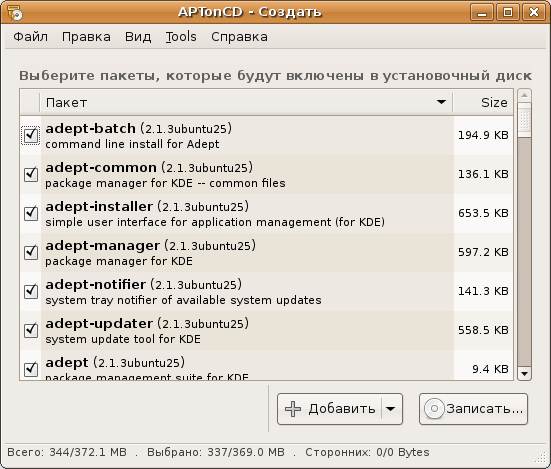Uncheck the adept-installer package checkbox
Viewport: 551px width, 469px height.
coord(31,213)
